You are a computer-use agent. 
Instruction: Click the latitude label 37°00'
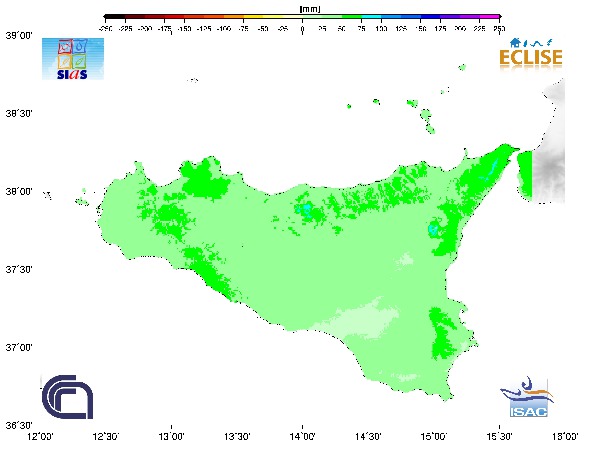[x=19, y=347]
